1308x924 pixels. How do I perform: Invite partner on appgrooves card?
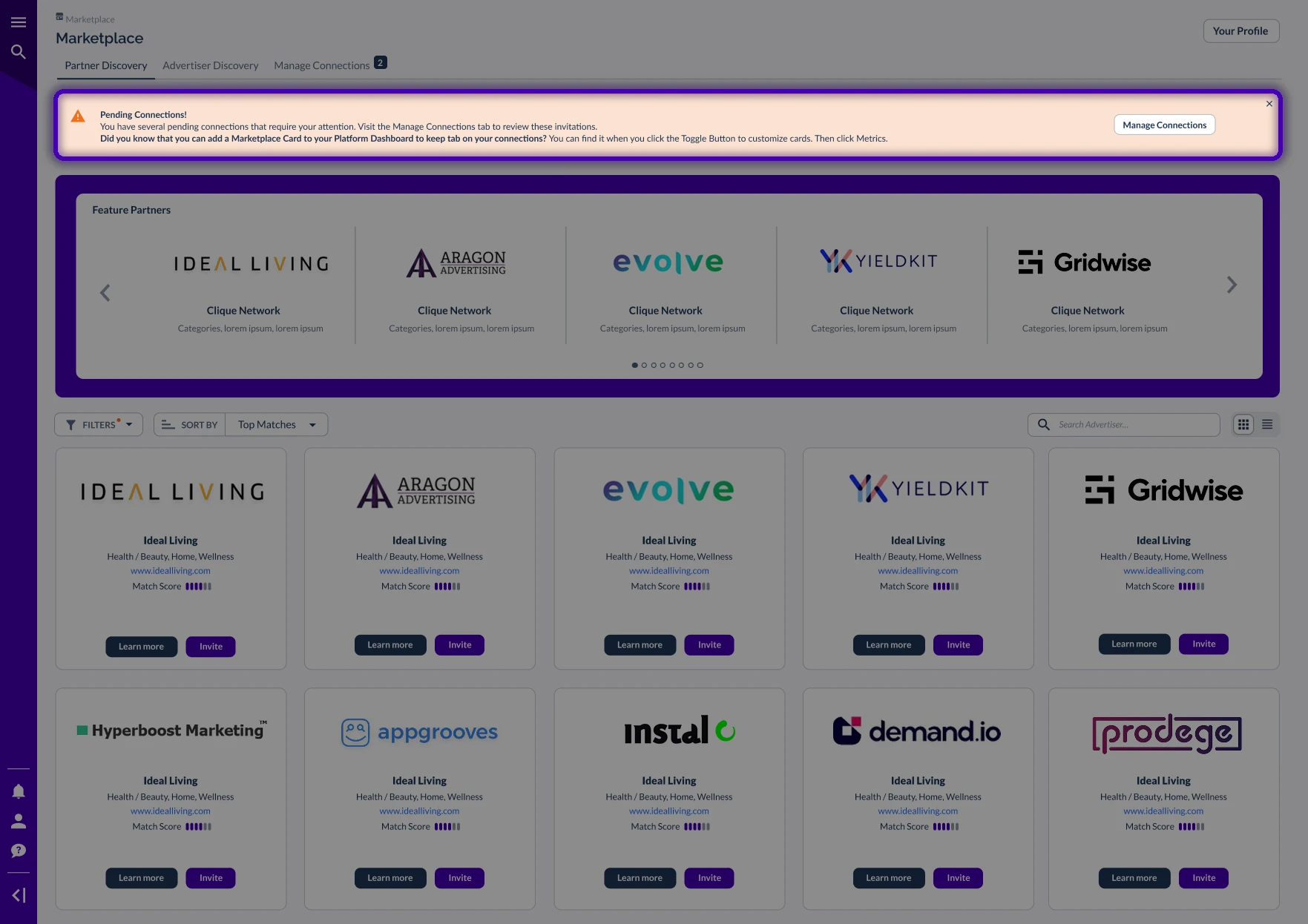tap(460, 878)
